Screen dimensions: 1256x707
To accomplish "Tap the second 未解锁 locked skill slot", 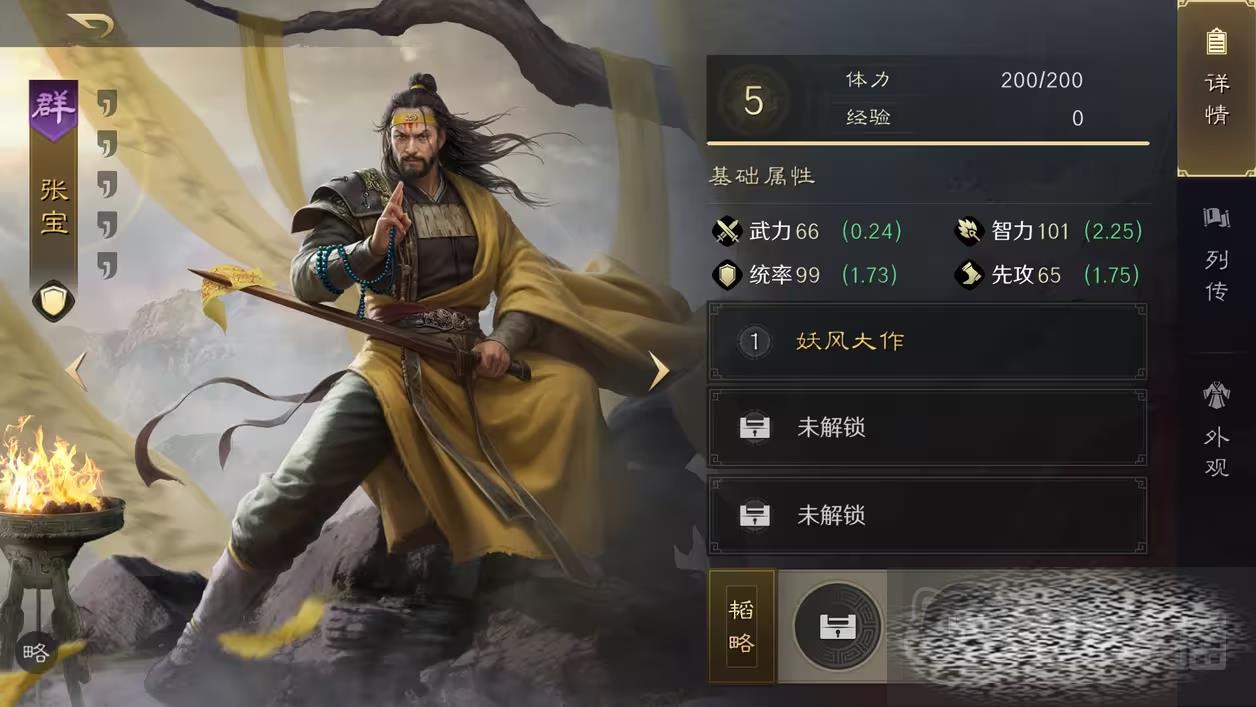I will pos(927,516).
